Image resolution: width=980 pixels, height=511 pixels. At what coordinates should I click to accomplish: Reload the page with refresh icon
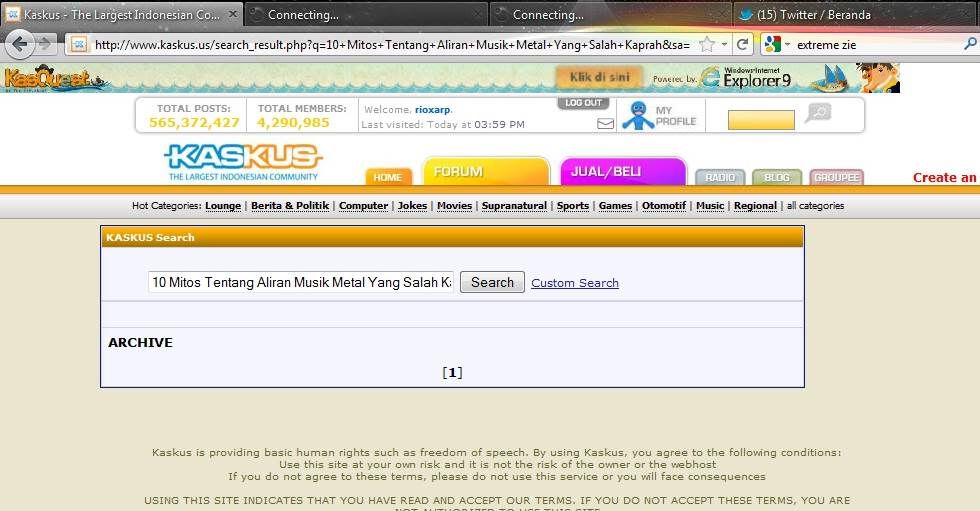click(742, 44)
